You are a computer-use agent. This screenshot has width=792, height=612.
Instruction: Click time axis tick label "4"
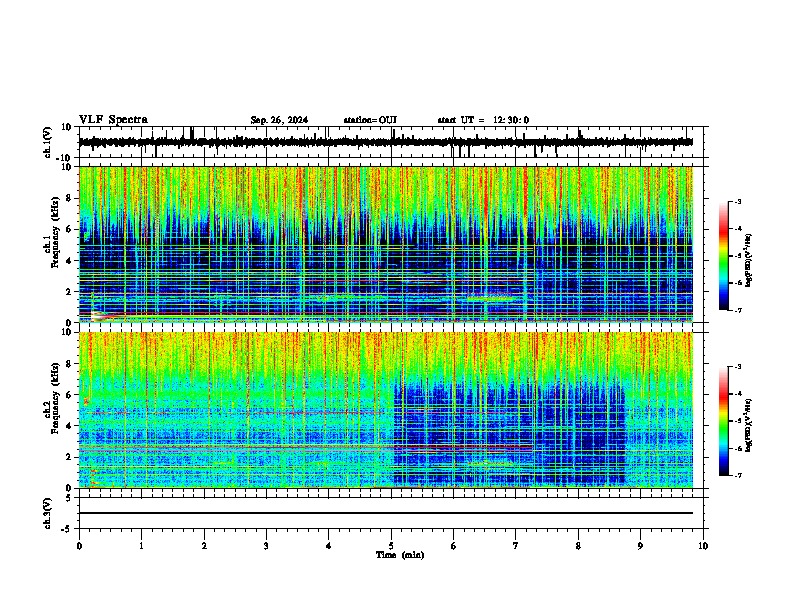click(x=329, y=546)
